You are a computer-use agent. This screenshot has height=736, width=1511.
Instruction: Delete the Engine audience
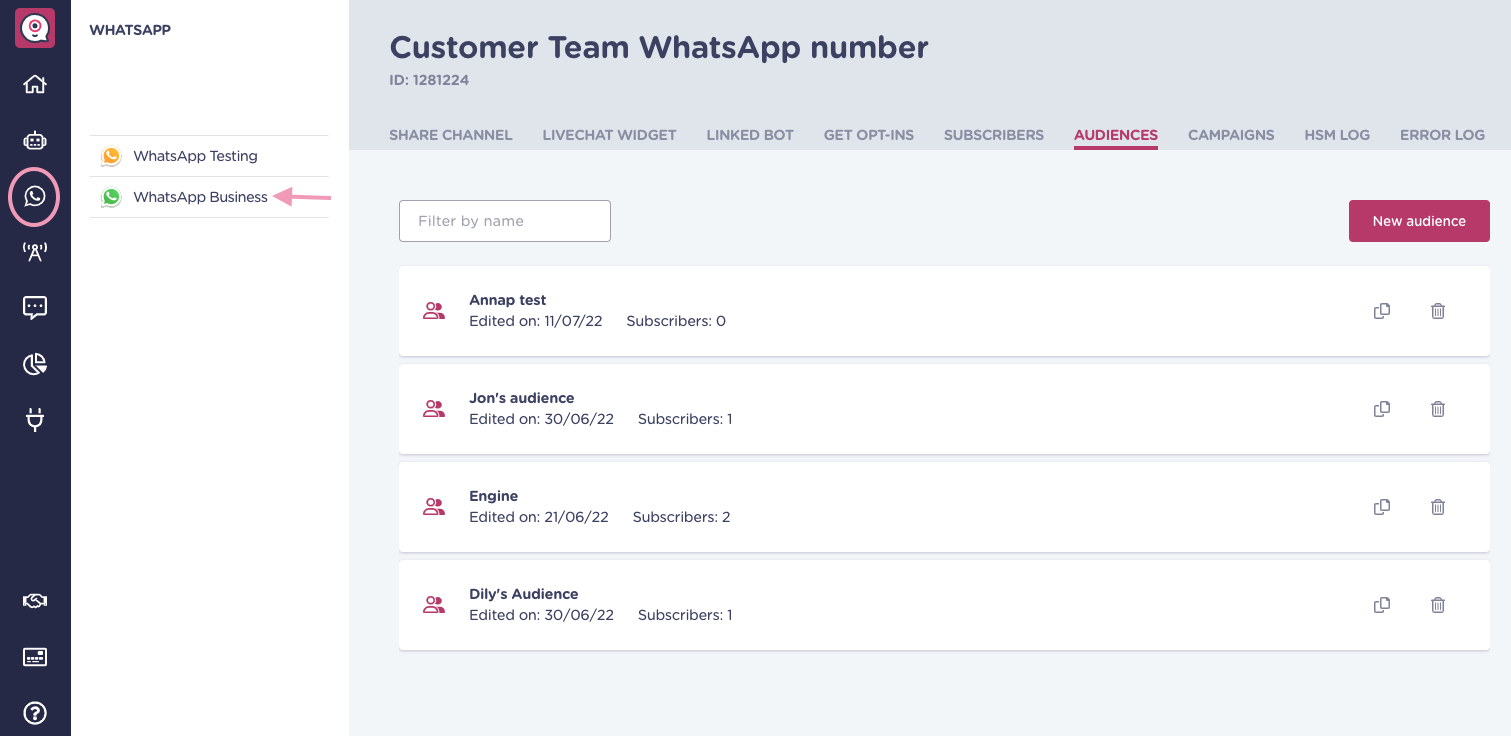pos(1438,507)
